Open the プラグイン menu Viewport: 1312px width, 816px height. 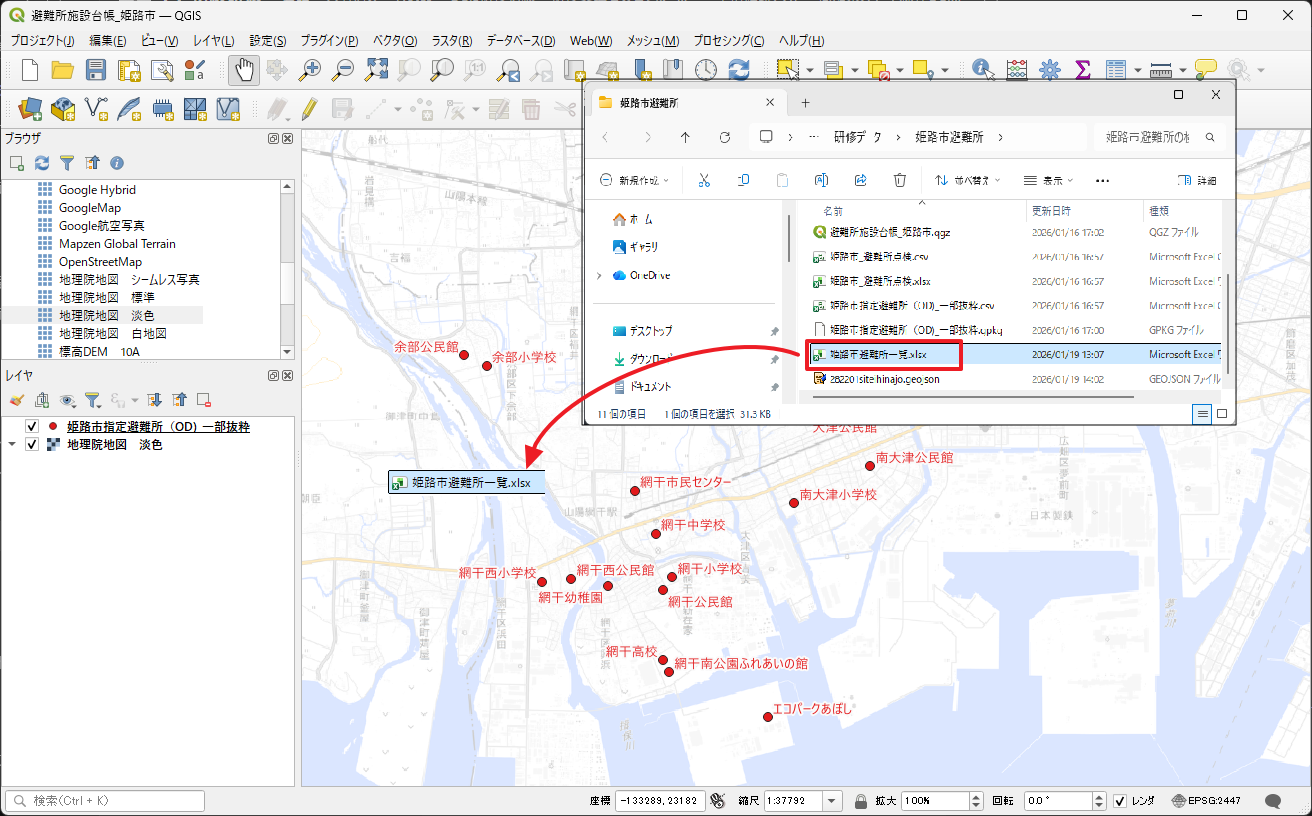329,41
